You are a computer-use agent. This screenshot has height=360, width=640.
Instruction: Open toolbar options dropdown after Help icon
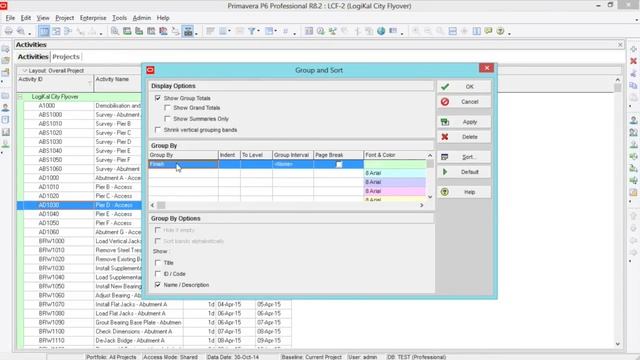pos(509,33)
